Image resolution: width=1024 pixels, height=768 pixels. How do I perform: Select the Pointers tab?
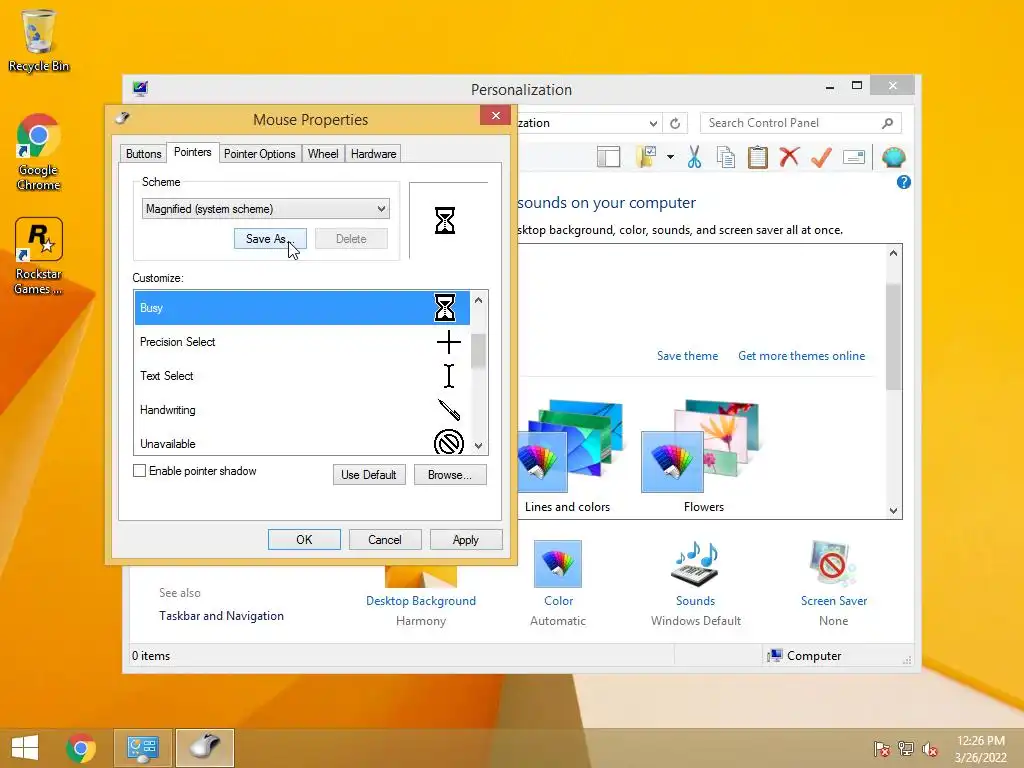pos(193,152)
